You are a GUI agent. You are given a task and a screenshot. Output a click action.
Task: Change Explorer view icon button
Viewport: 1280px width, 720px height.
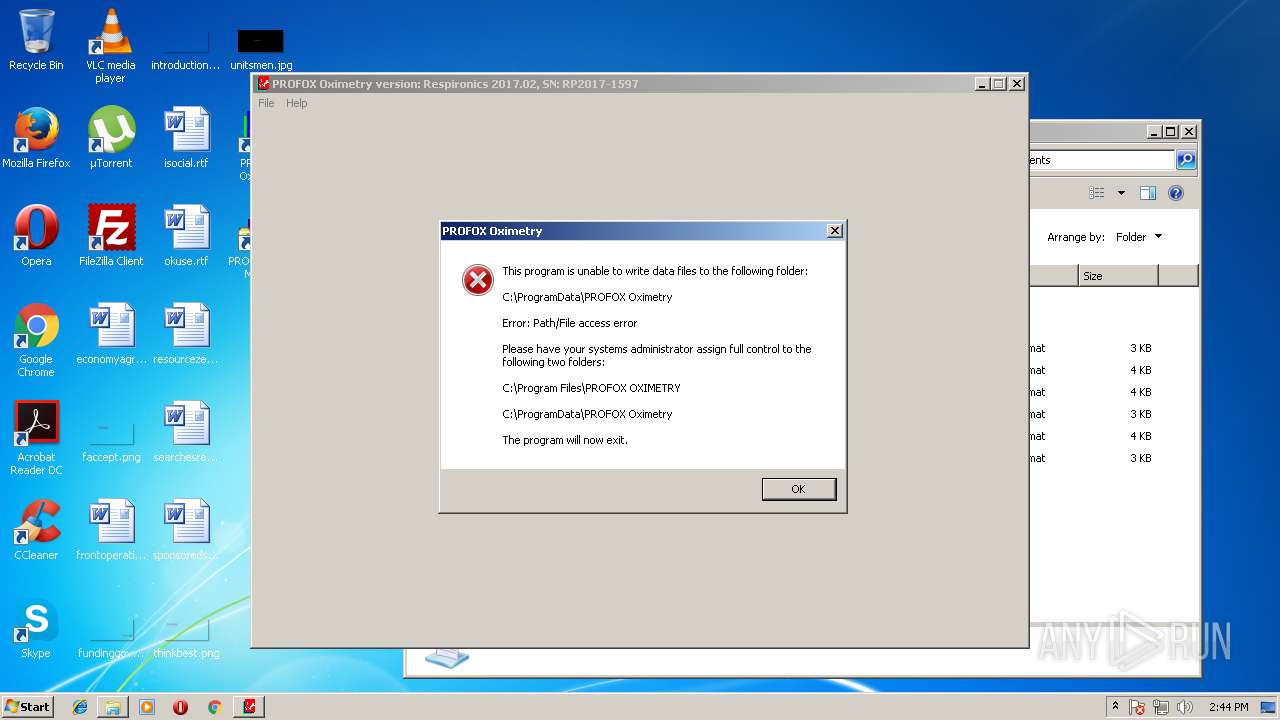(1097, 193)
